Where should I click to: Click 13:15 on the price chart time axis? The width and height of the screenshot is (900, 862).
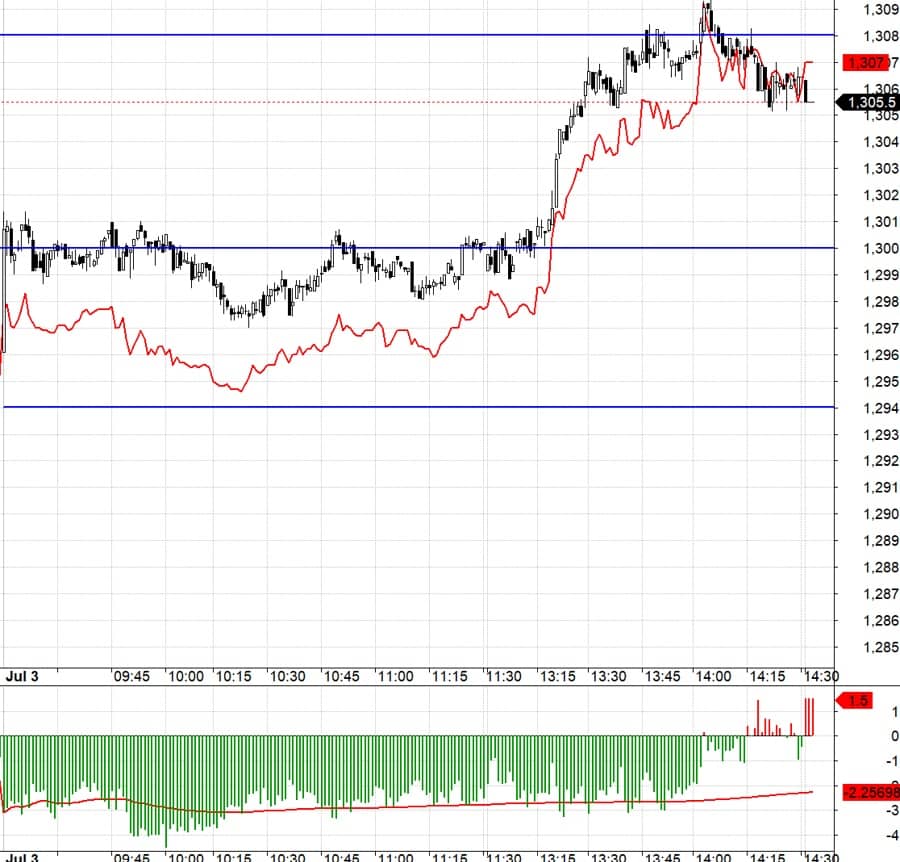tap(558, 677)
